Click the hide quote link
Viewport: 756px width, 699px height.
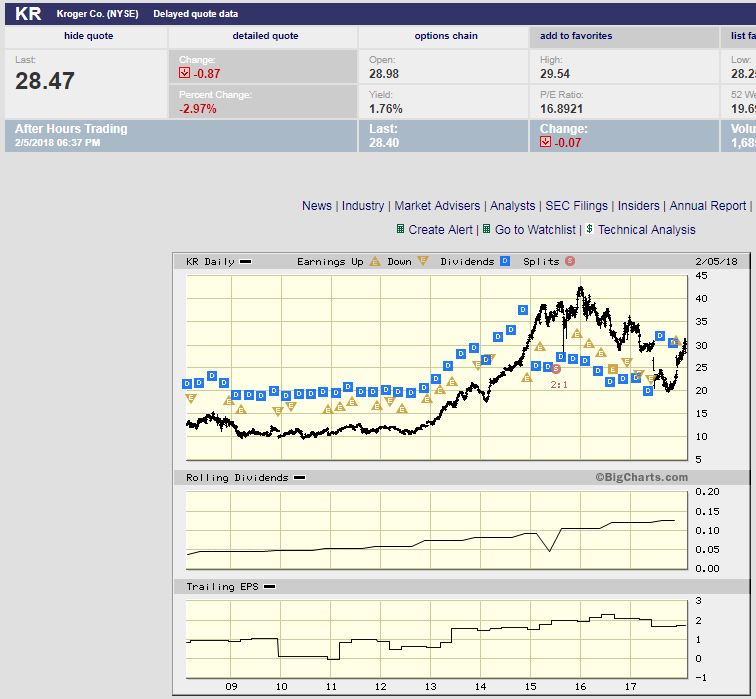tap(88, 36)
